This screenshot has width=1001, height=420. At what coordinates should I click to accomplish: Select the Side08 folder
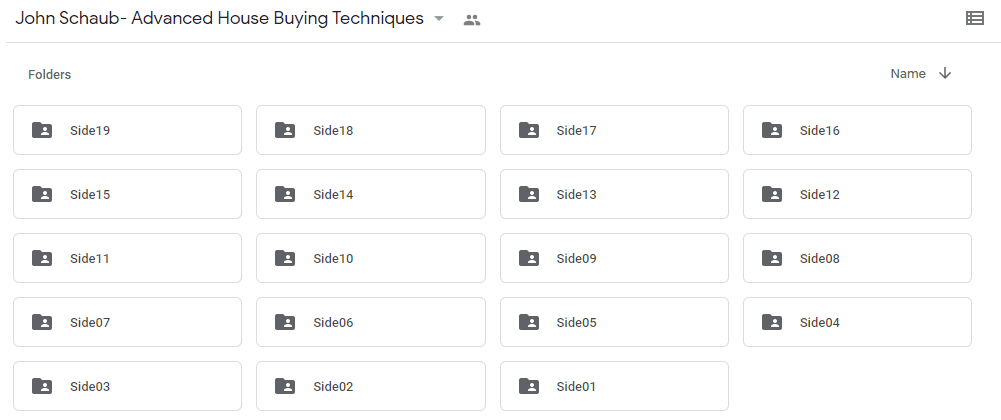[x=857, y=258]
